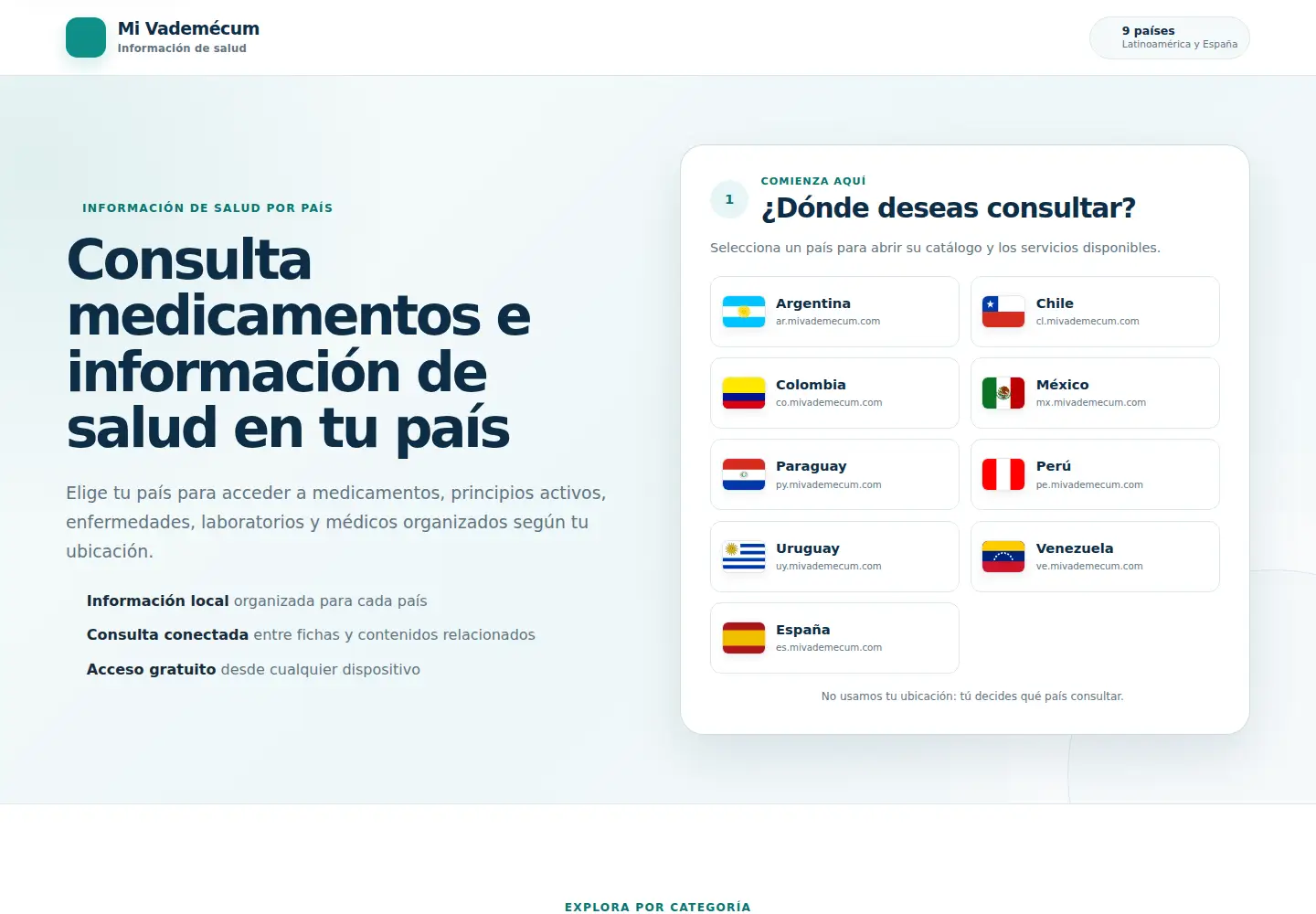Click the 'Consulta medicamentos e información' headline

[x=298, y=344]
